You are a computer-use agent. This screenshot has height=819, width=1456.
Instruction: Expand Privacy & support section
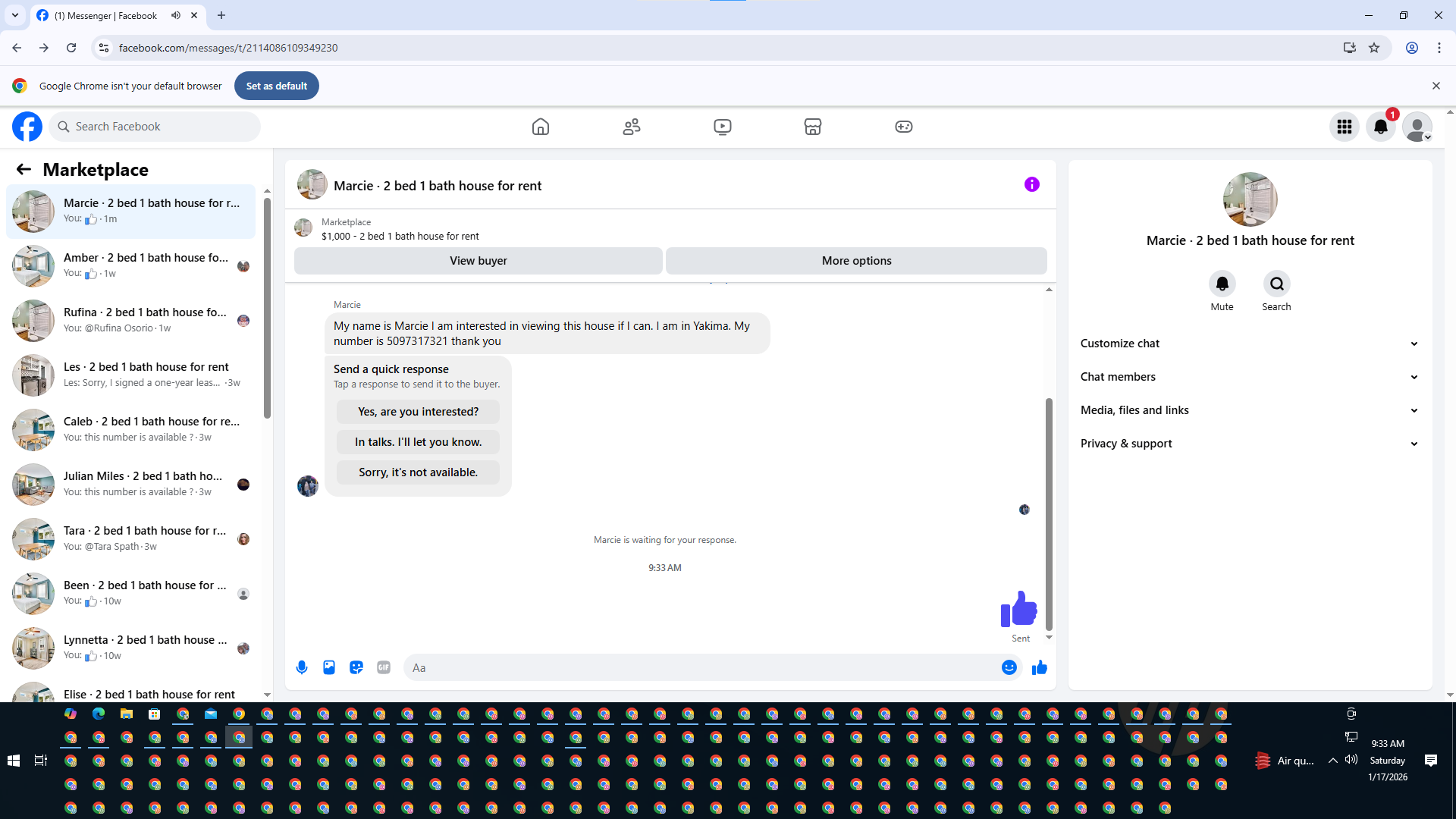pos(1250,444)
